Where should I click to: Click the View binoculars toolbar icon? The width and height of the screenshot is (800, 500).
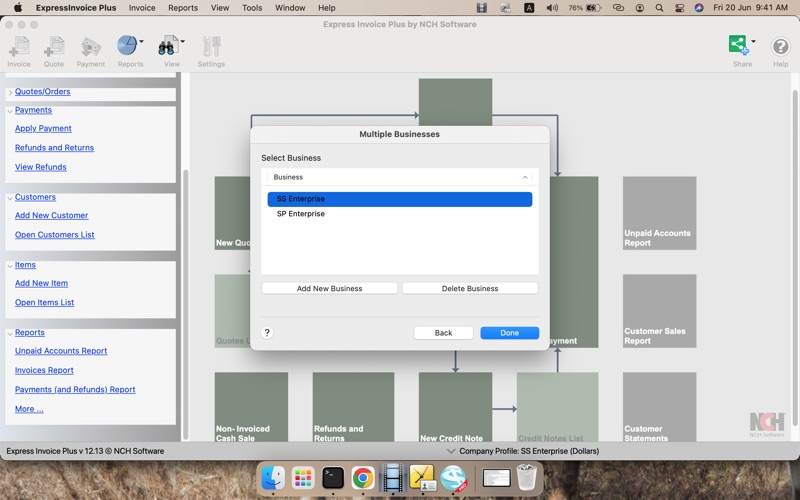tap(168, 46)
